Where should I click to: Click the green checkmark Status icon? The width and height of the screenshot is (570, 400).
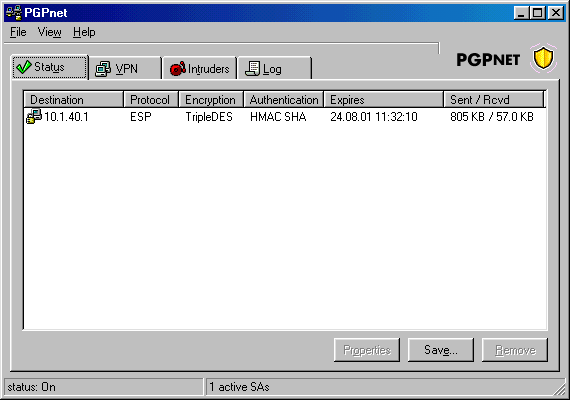24,67
